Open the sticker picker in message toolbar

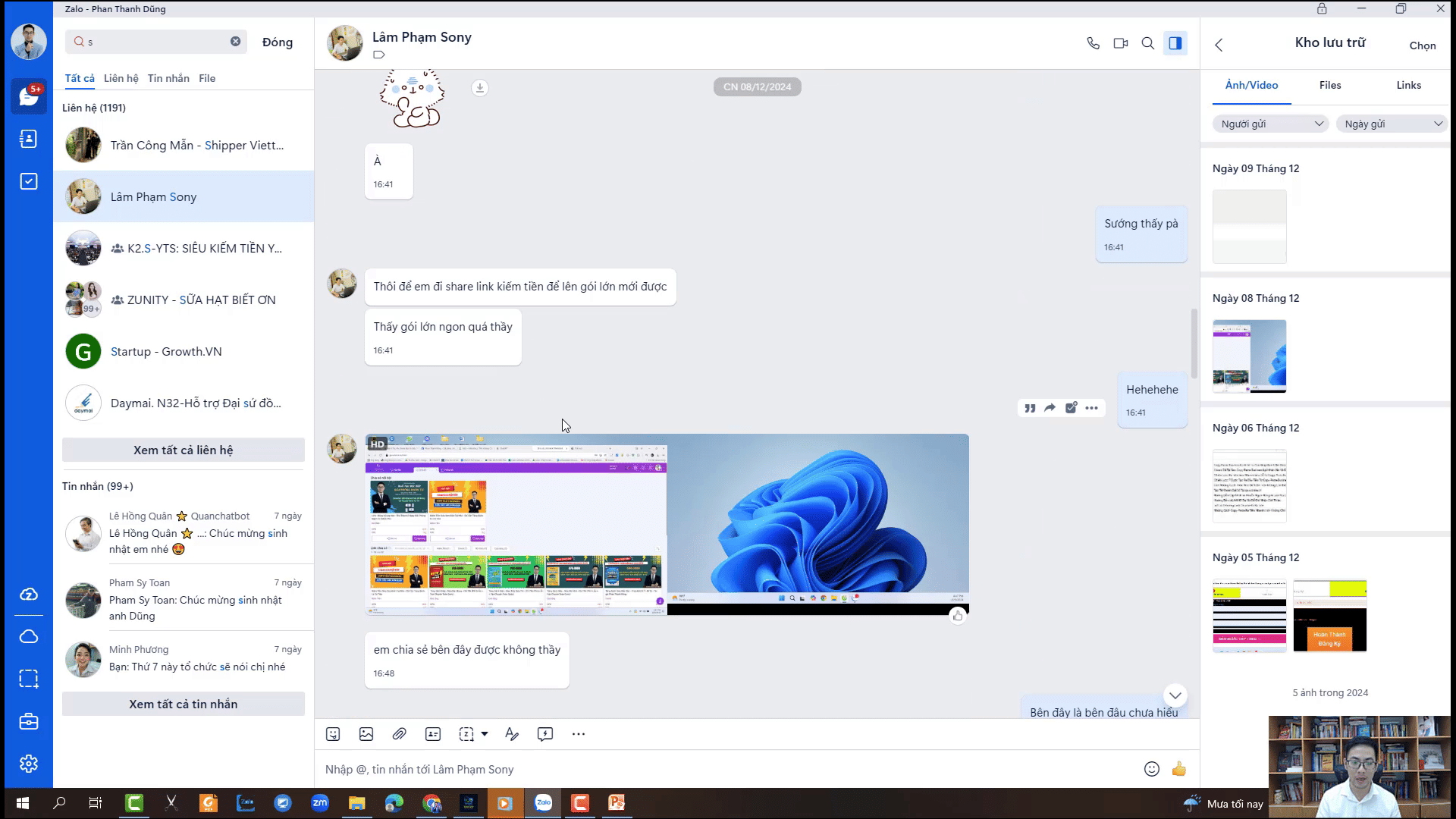[333, 734]
